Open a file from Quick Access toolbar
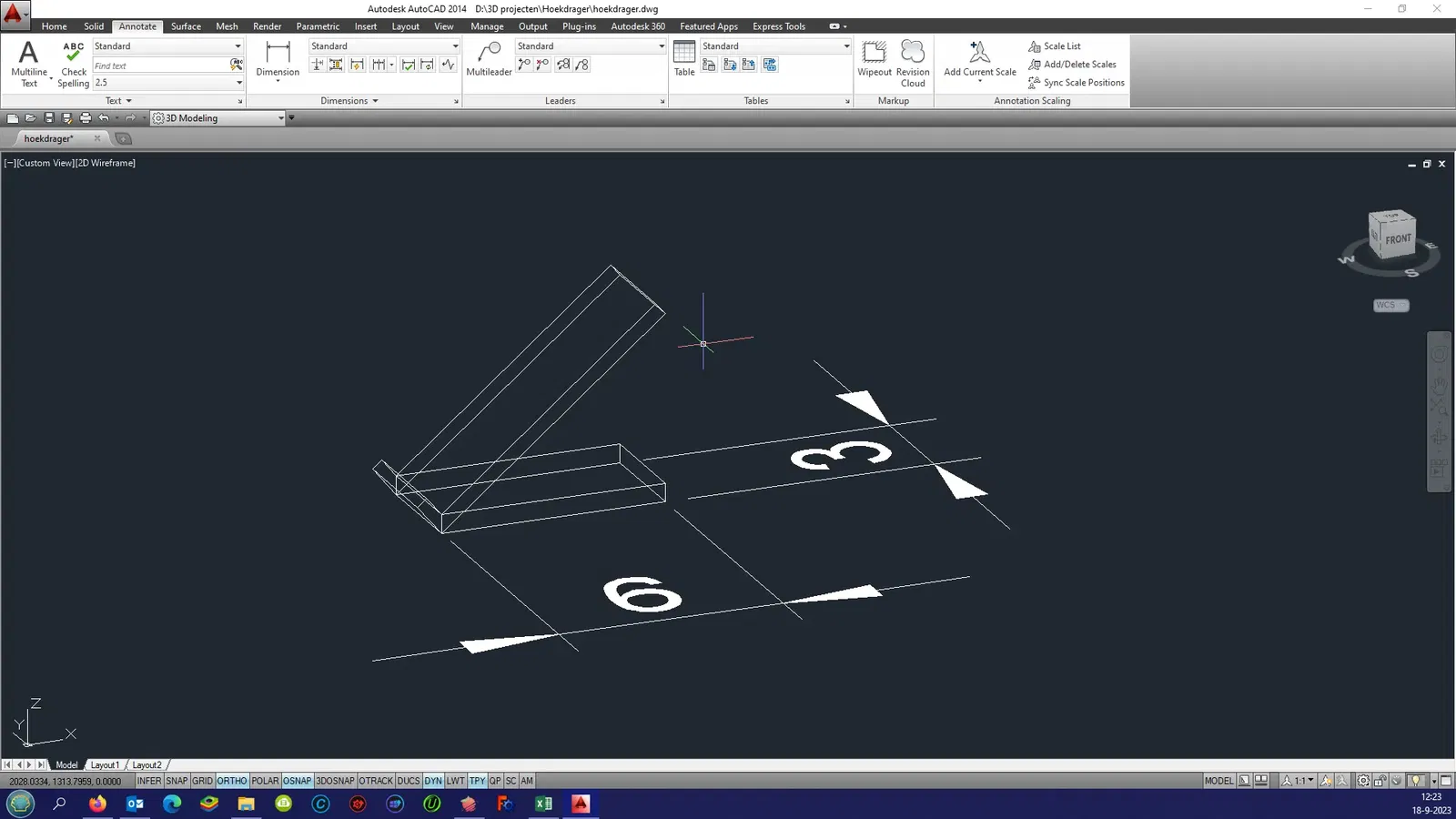Viewport: 1456px width, 819px height. point(31,118)
